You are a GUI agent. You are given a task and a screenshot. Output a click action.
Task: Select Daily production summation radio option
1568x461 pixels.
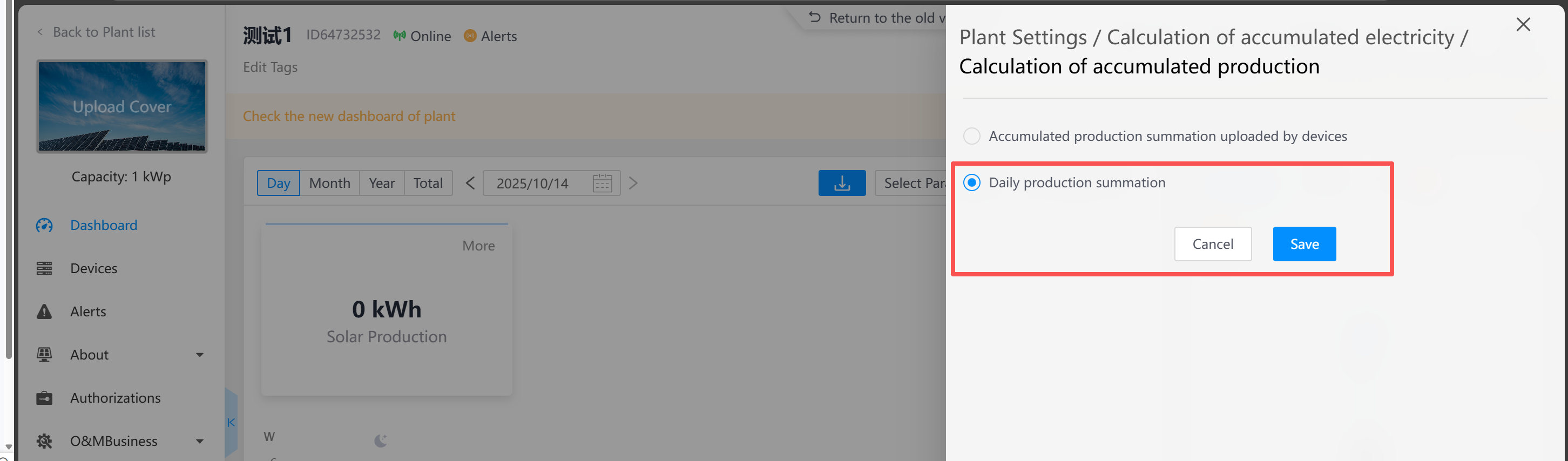coord(971,182)
